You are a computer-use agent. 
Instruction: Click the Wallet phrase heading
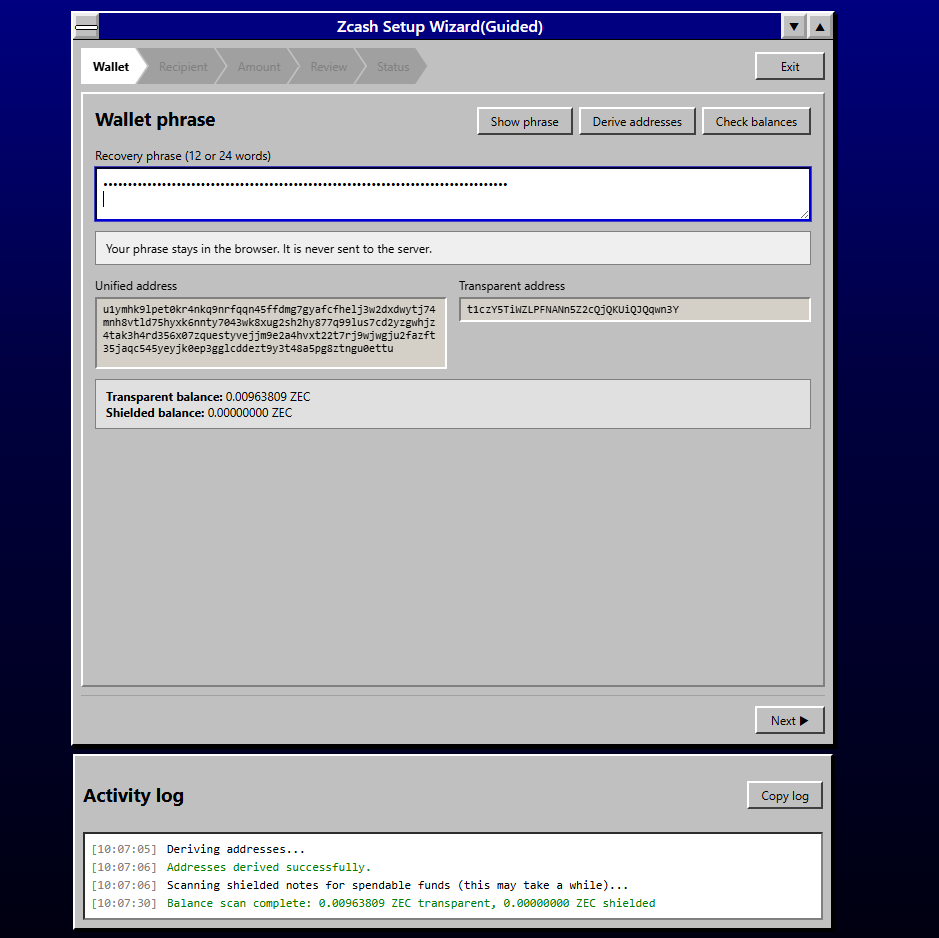pyautogui.click(x=155, y=120)
